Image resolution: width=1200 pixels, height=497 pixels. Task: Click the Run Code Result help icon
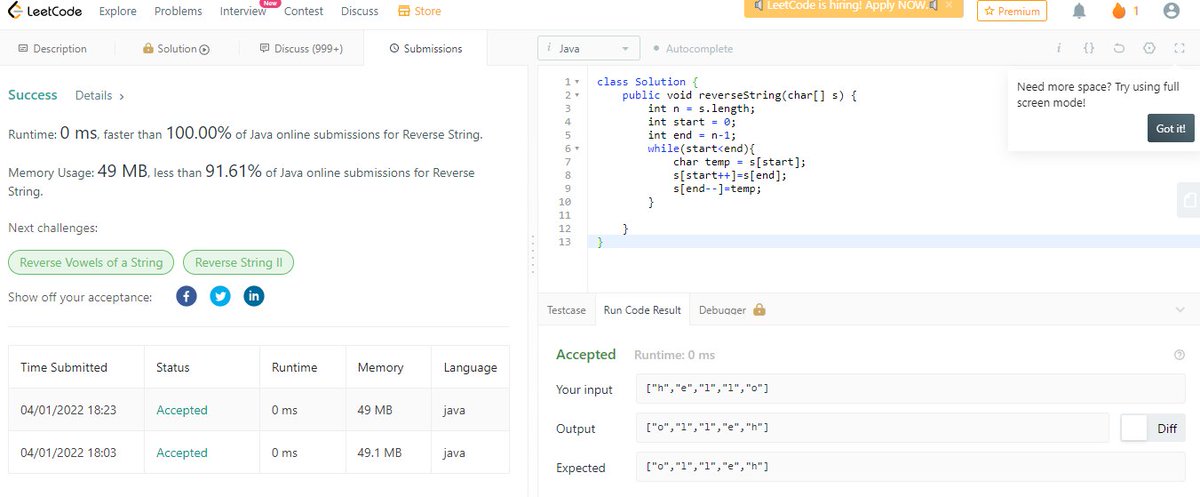click(1179, 355)
